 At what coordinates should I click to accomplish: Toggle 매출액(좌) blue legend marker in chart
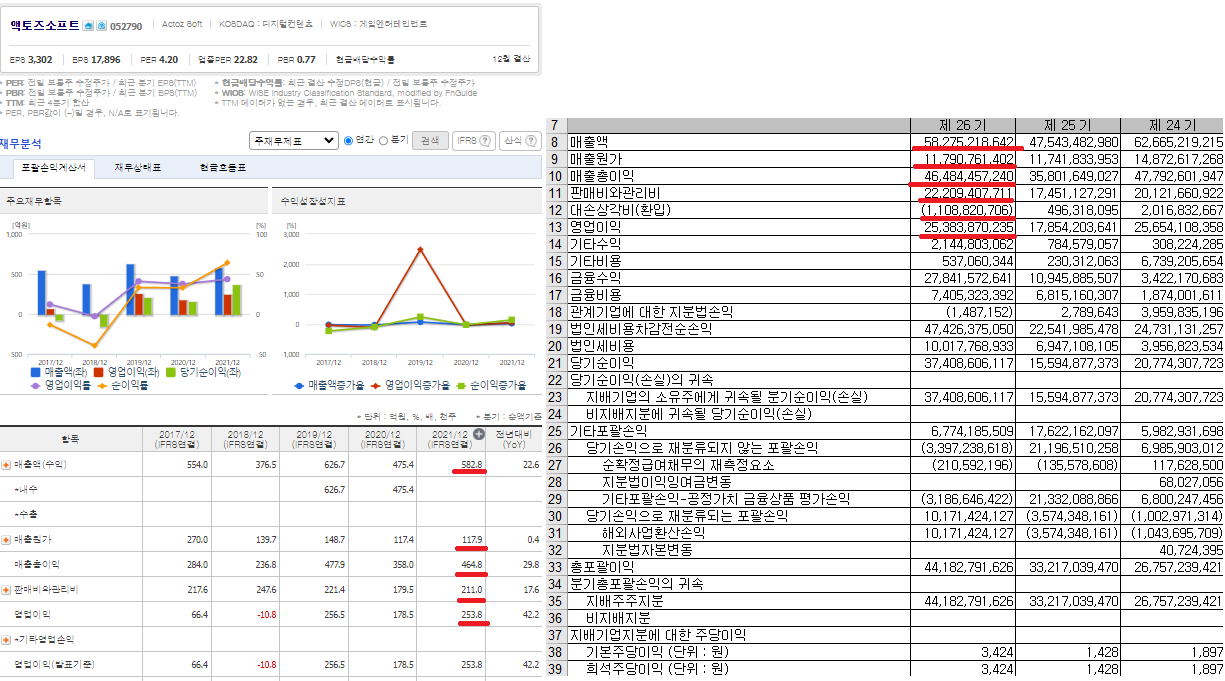[x=36, y=372]
